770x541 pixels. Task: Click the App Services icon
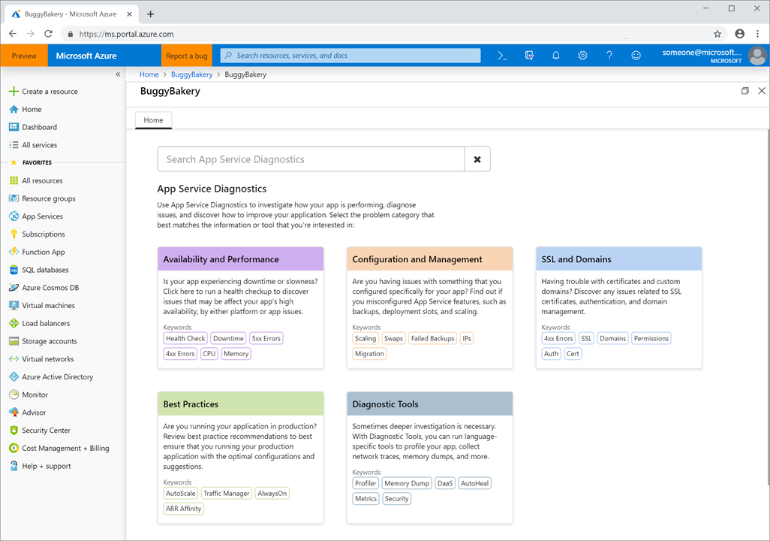coord(14,216)
